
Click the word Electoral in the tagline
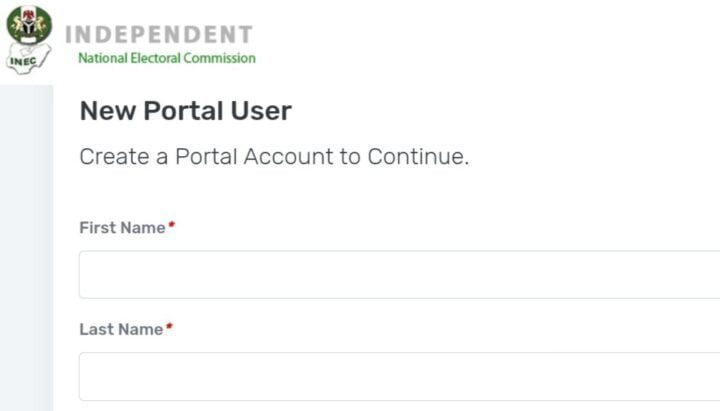click(x=156, y=58)
